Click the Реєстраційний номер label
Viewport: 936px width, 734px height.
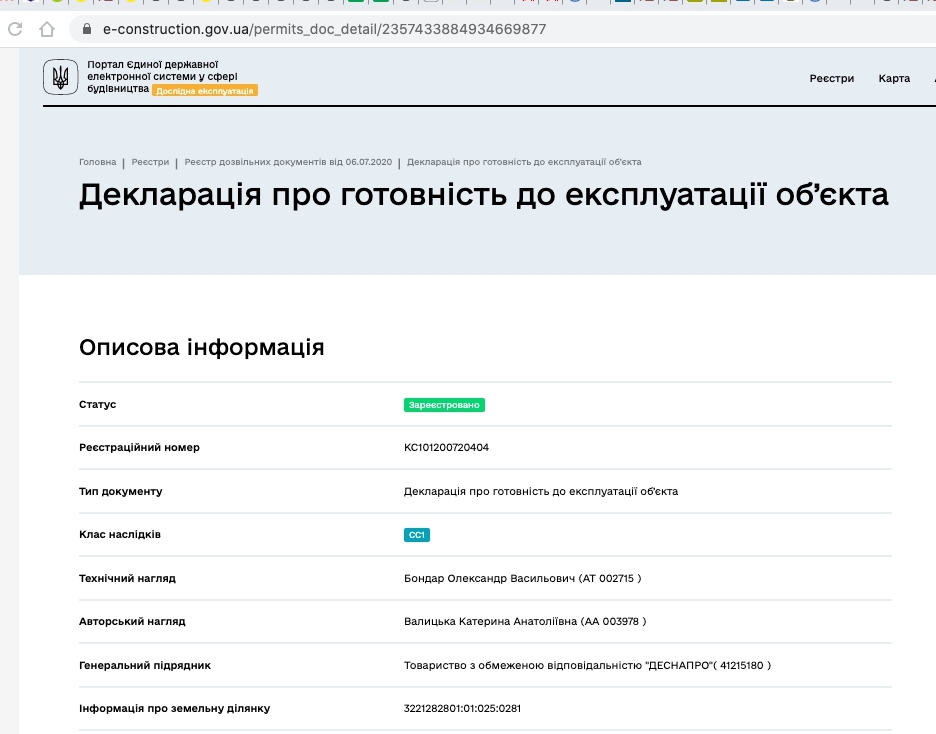[x=139, y=448]
